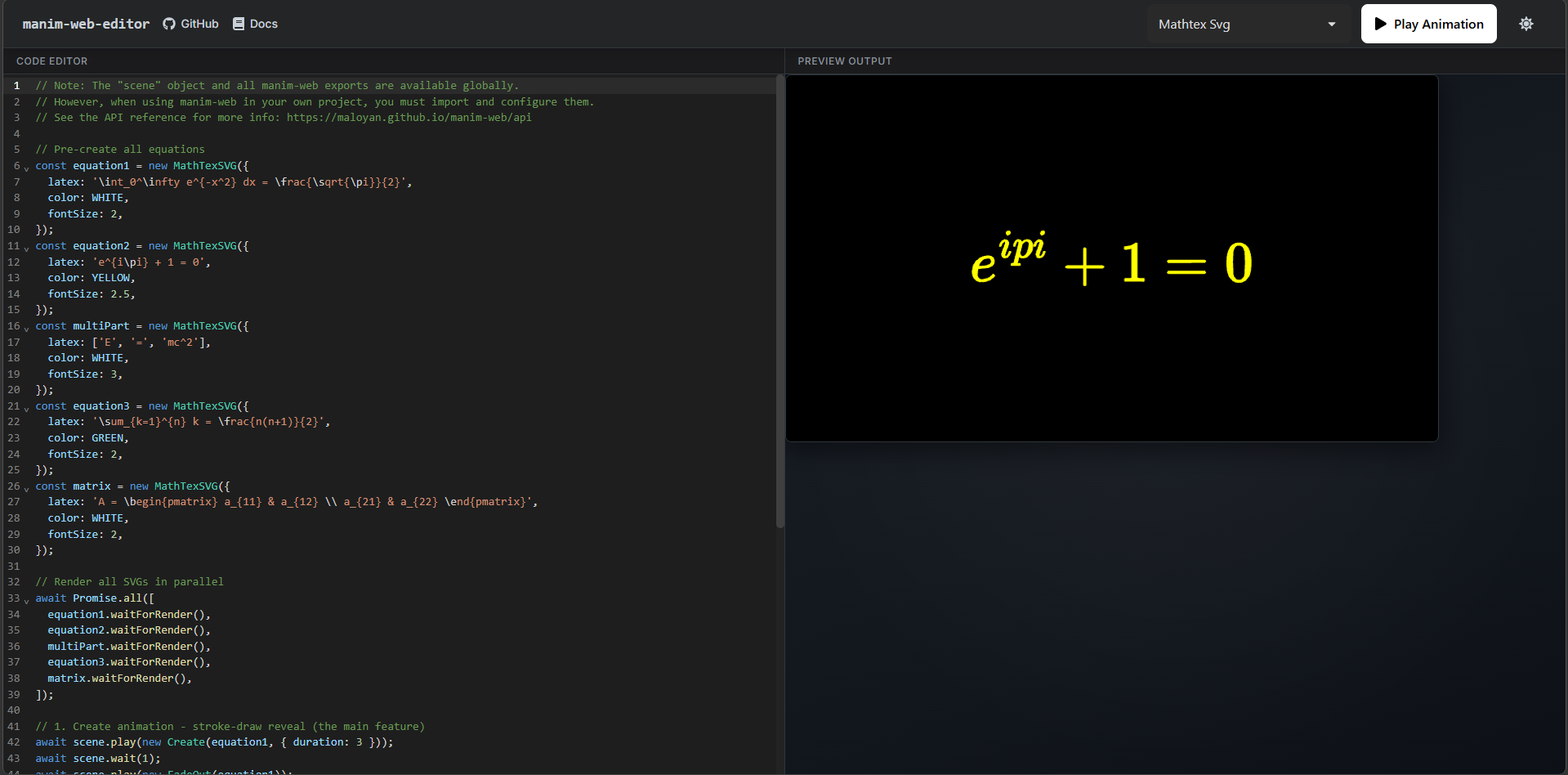Open the GitHub link in header
The image size is (1568, 775).
(x=190, y=24)
